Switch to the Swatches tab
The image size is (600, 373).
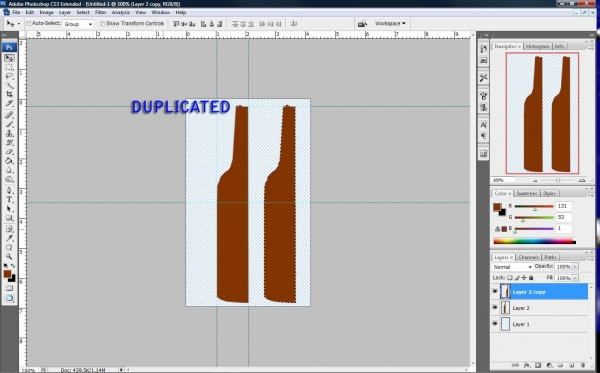(527, 193)
